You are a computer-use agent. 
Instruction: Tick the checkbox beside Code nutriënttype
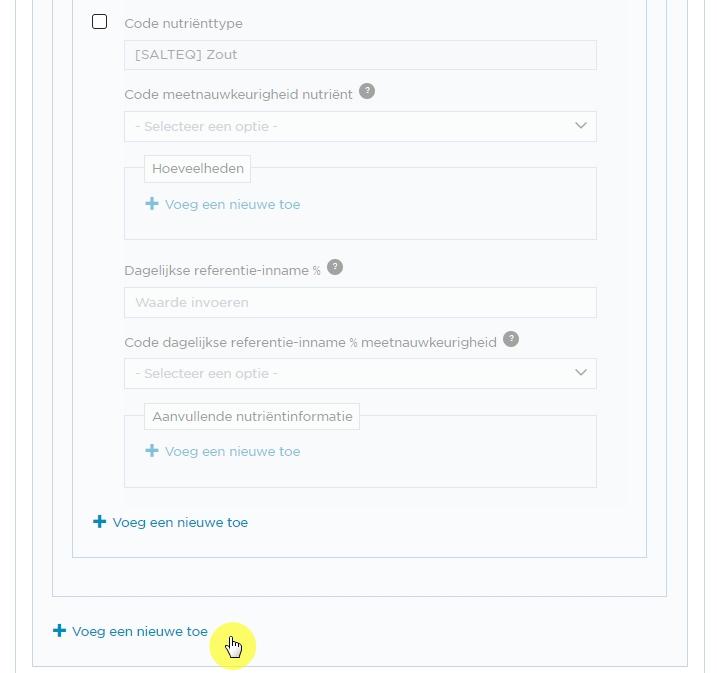coord(99,21)
